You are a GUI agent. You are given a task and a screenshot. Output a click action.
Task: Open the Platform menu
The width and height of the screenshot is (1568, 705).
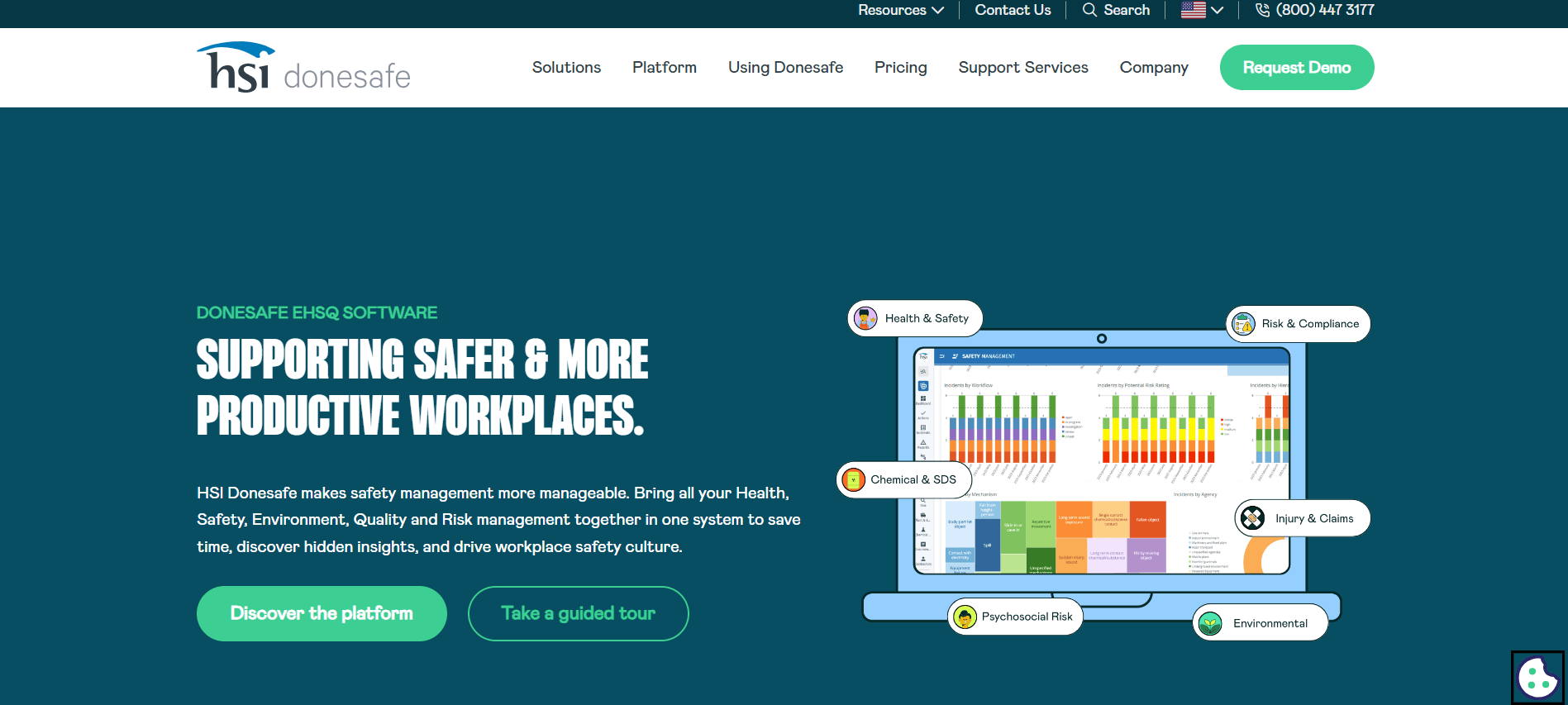click(665, 67)
